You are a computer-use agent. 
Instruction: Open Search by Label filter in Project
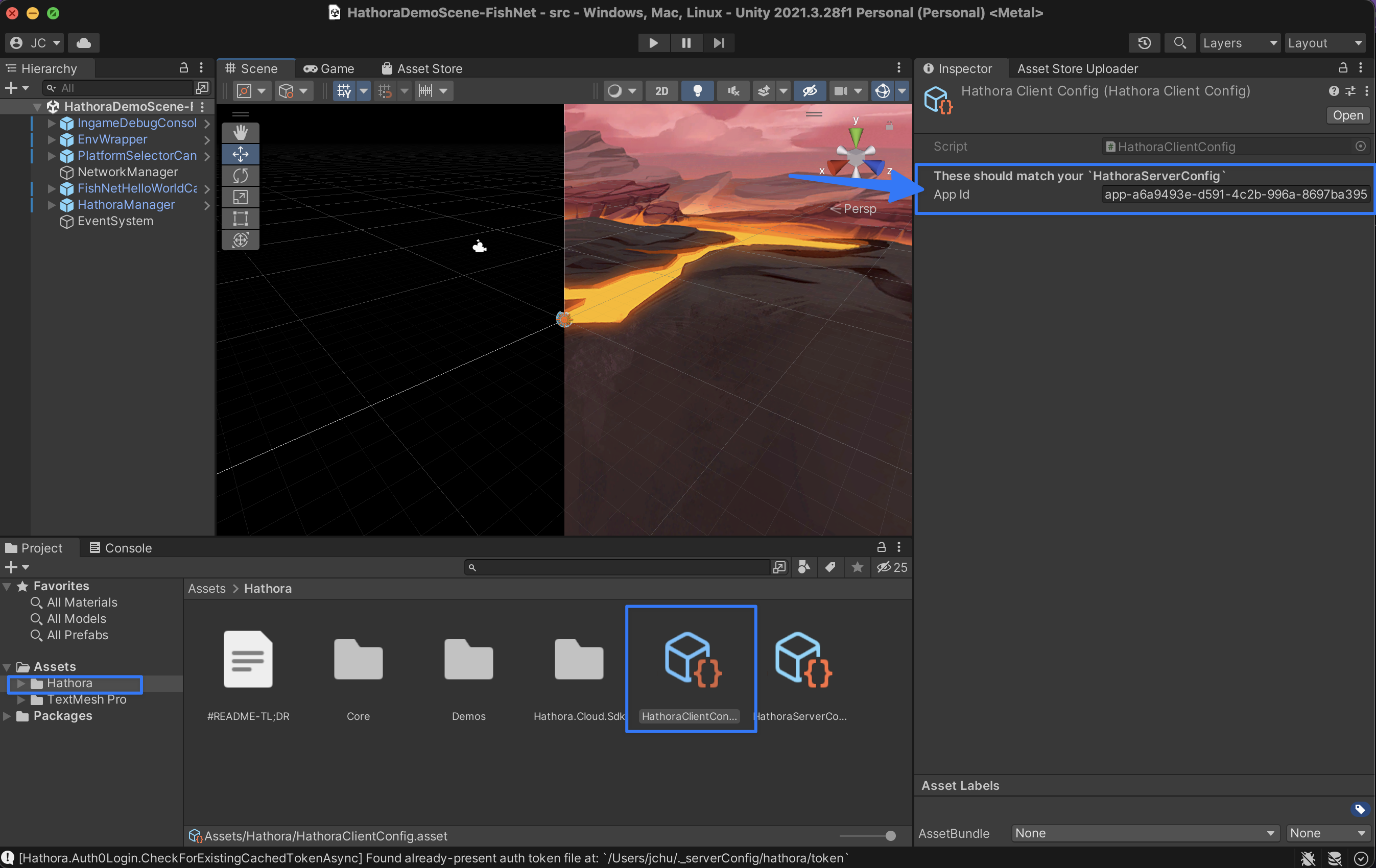(831, 567)
